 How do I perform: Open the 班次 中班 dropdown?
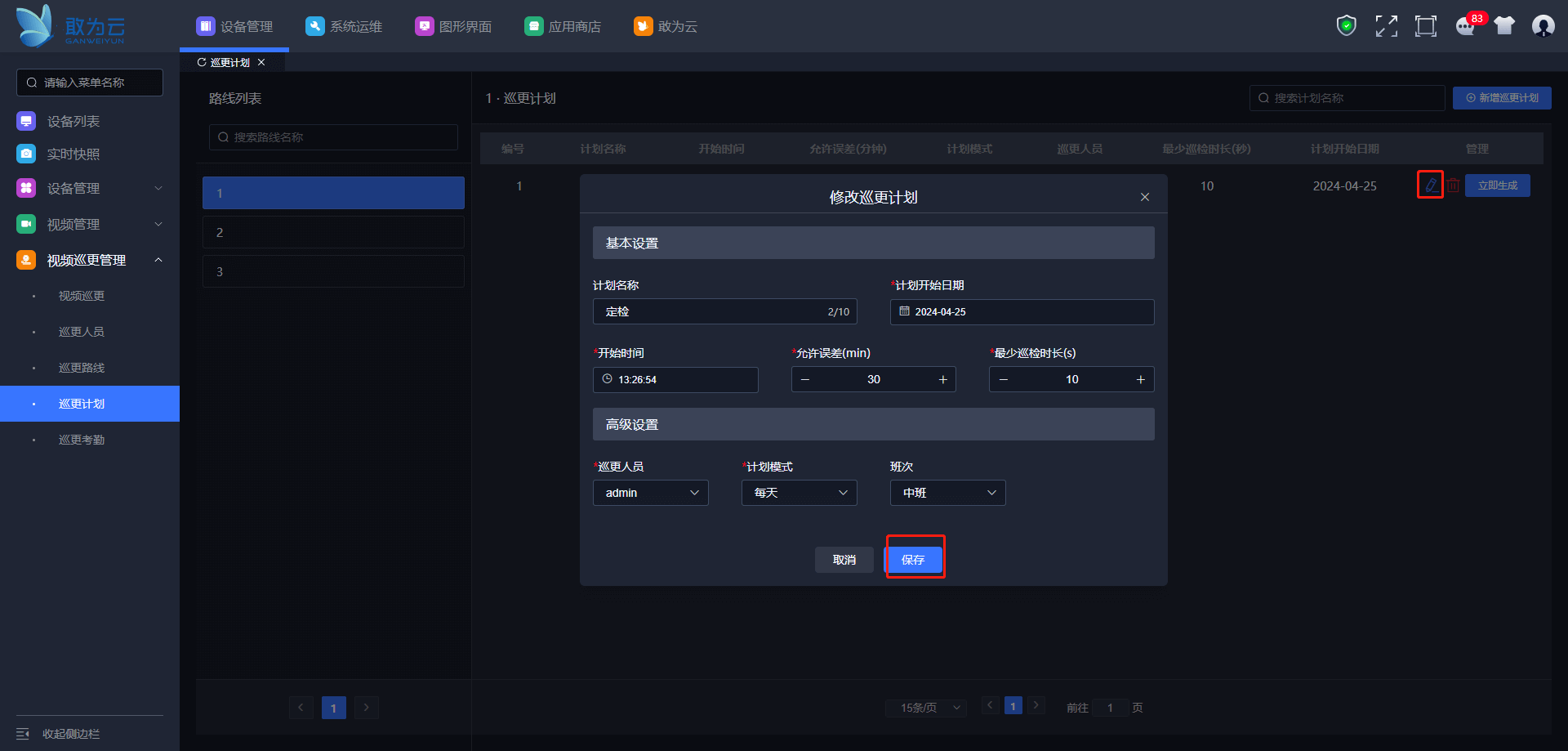(947, 493)
